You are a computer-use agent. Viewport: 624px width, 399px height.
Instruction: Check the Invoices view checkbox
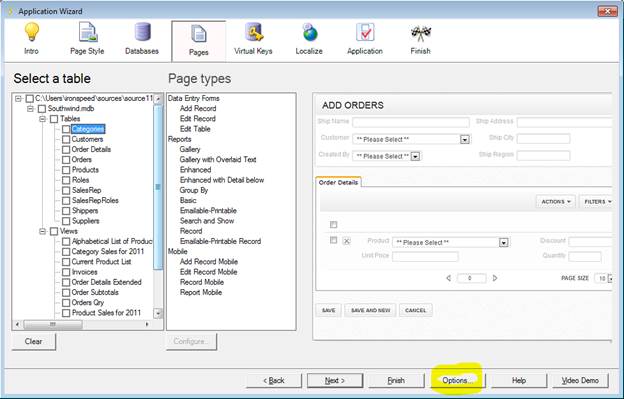66,272
